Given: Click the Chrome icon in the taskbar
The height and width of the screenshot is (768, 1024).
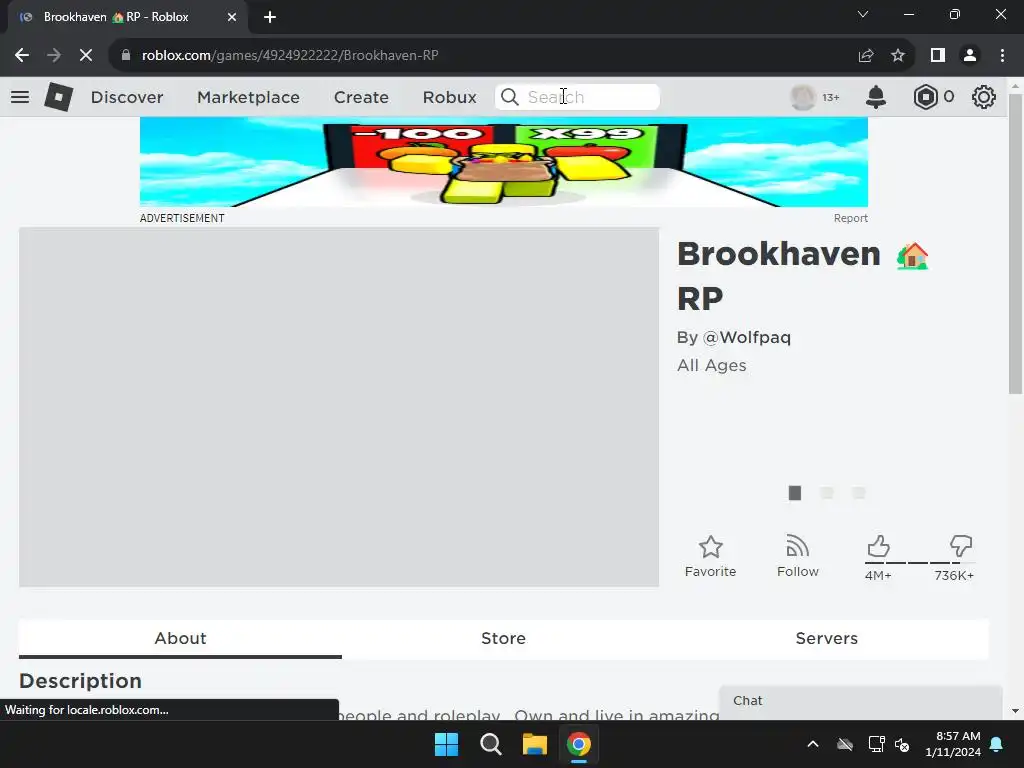Looking at the screenshot, I should (x=579, y=744).
